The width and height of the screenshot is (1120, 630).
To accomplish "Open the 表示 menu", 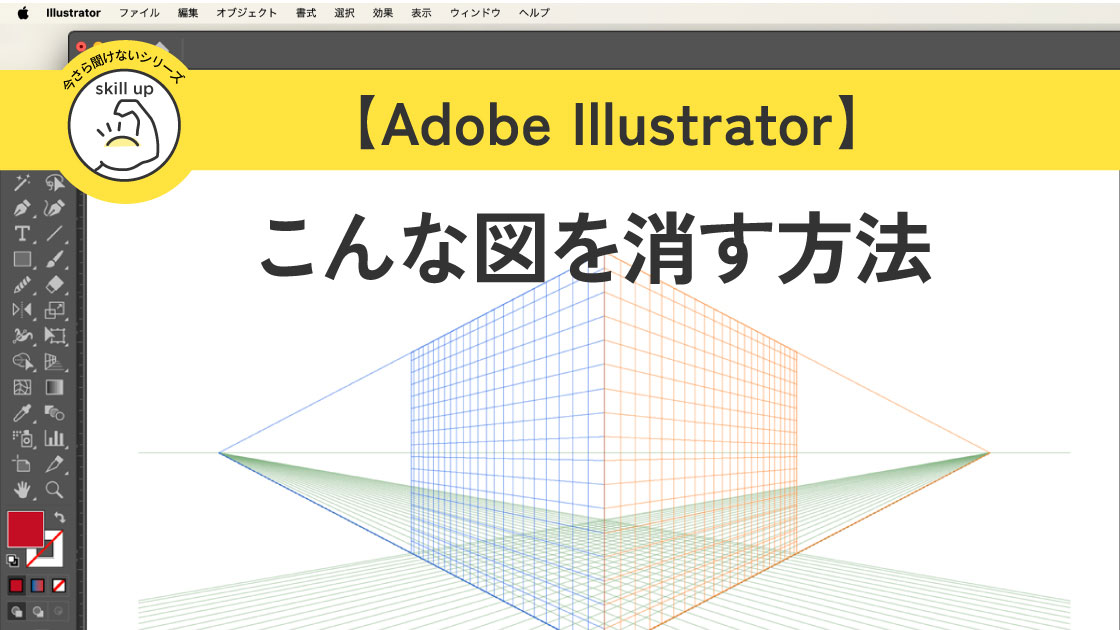I will [421, 13].
